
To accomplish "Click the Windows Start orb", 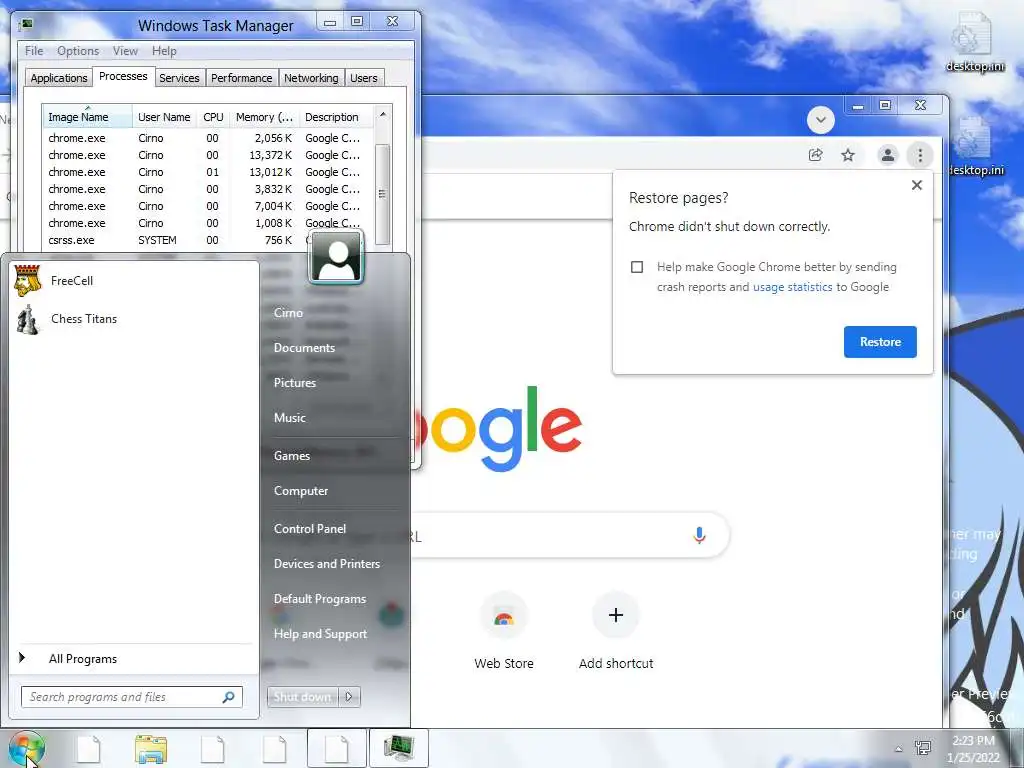I will [x=26, y=749].
